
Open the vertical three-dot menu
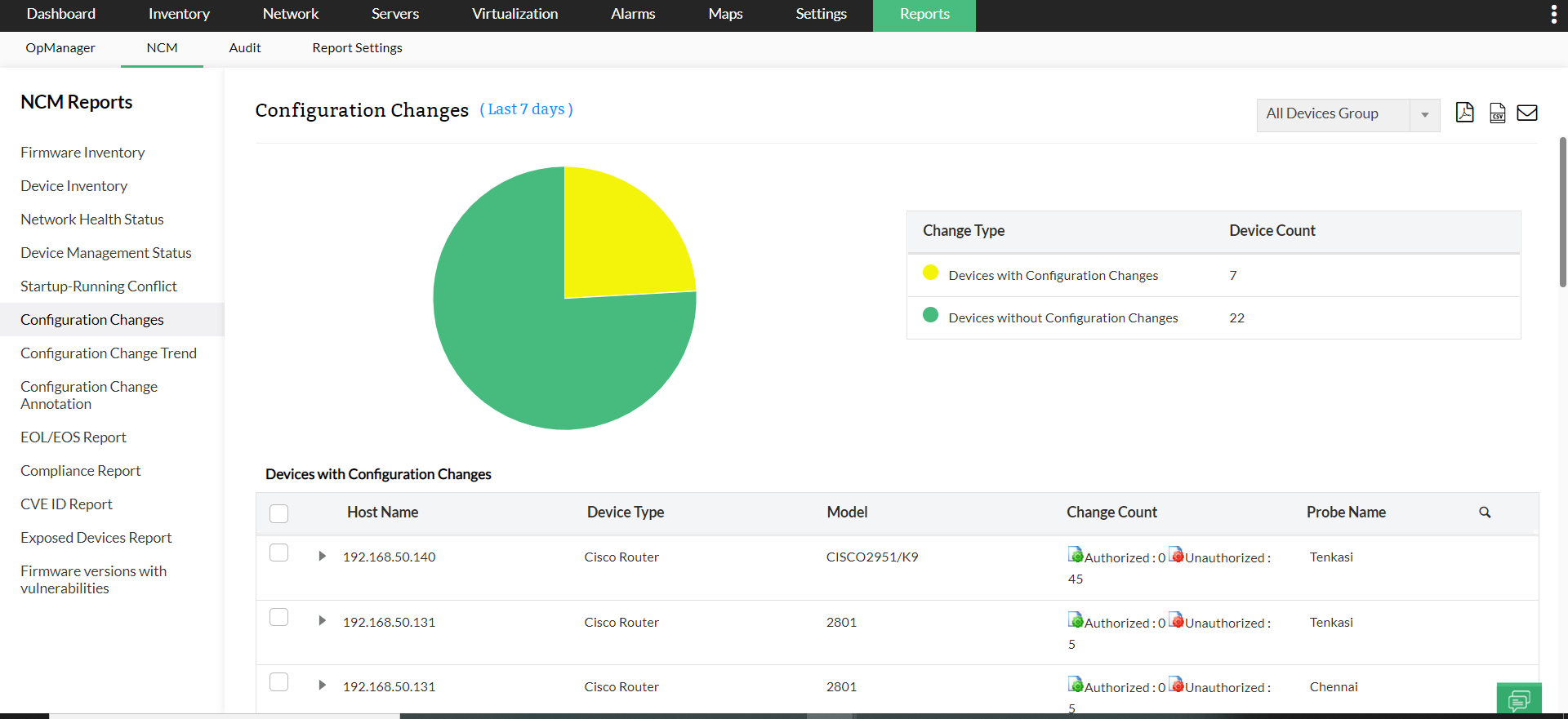click(1553, 14)
